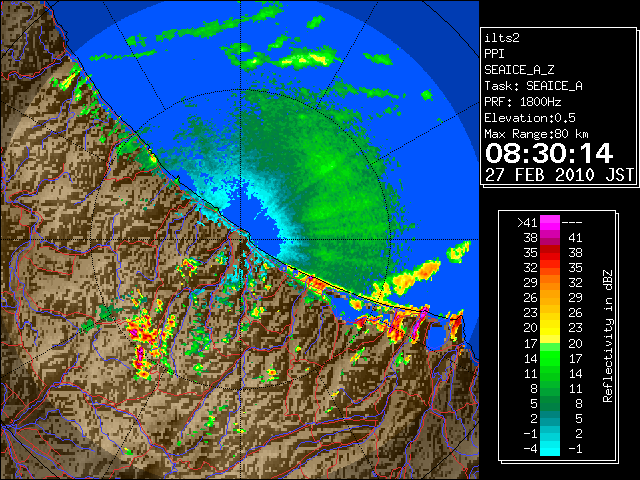The height and width of the screenshot is (480, 640).
Task: Click the '27 FEB 2010 JST' date
Action: coord(560,175)
